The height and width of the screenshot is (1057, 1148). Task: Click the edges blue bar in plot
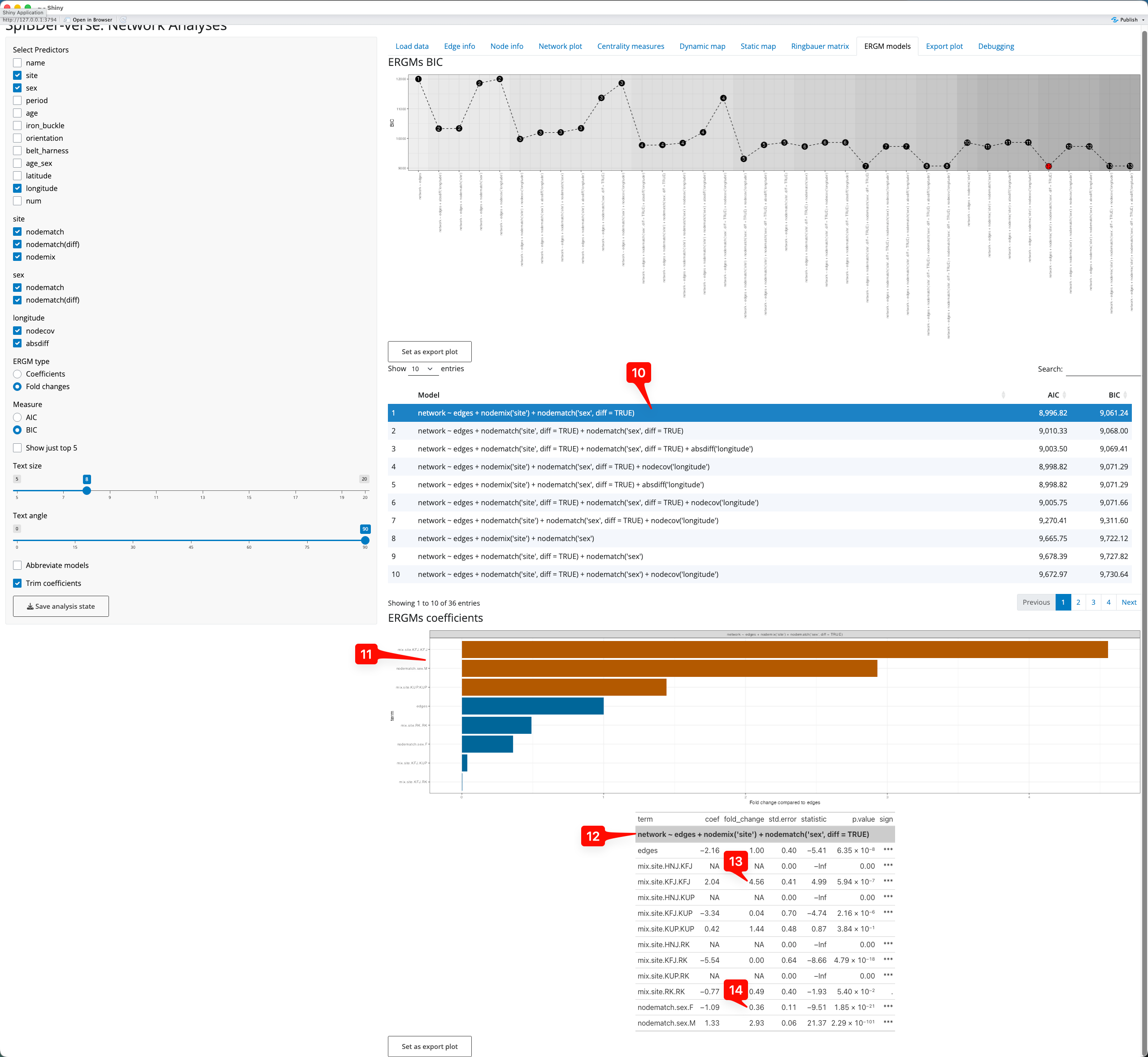tap(532, 706)
